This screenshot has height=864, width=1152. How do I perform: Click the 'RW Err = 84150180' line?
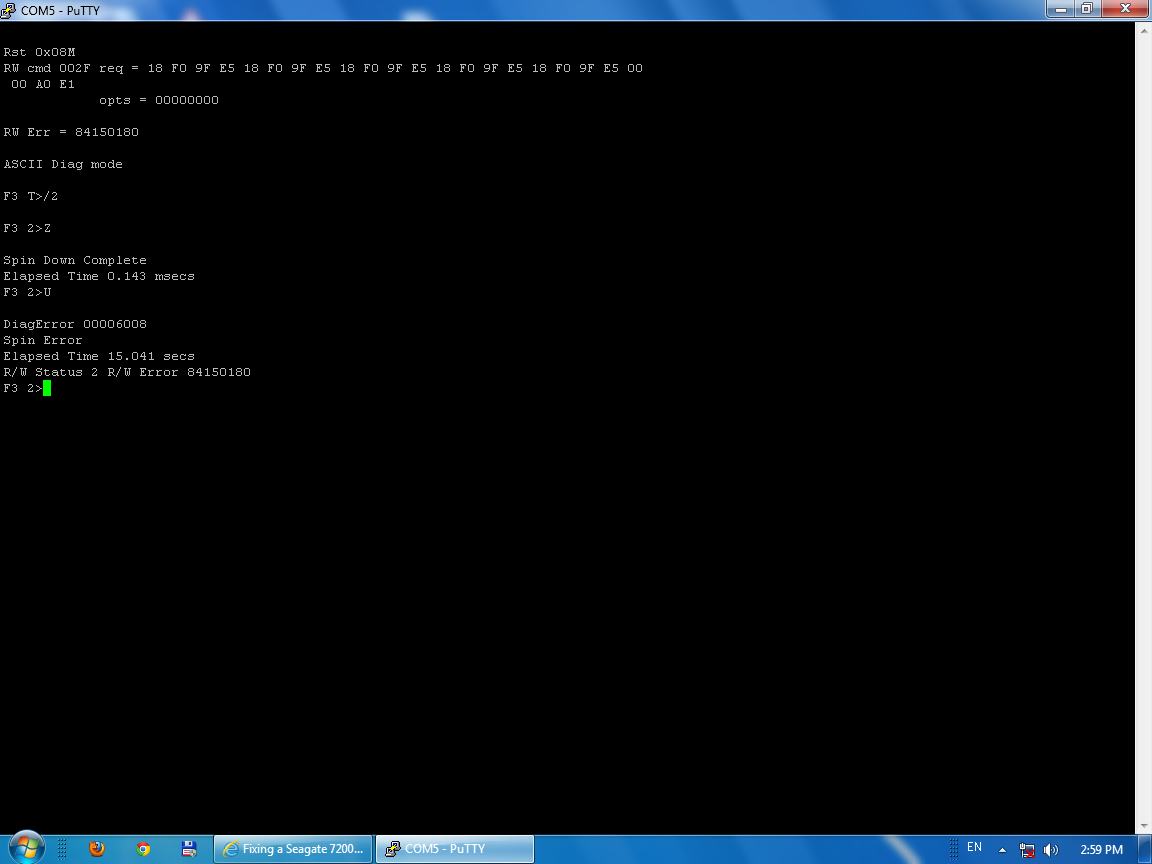[x=71, y=132]
